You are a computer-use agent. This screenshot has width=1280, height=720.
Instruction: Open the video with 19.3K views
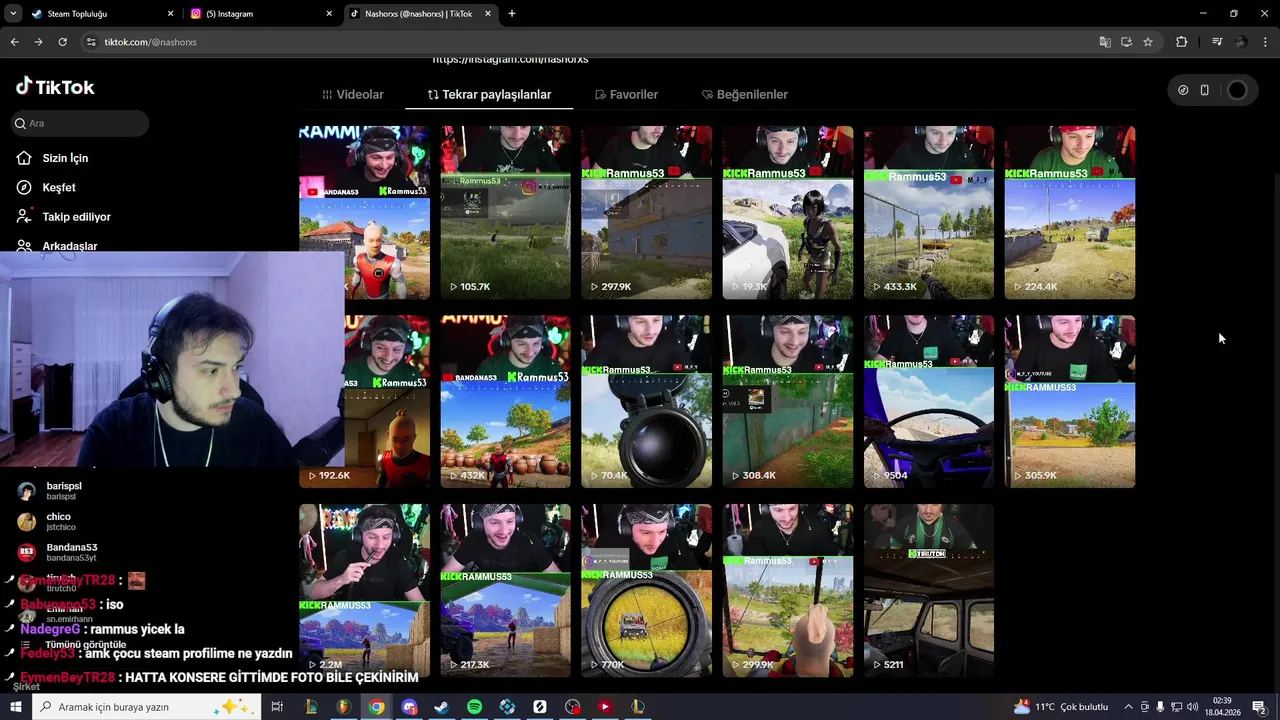coord(788,212)
